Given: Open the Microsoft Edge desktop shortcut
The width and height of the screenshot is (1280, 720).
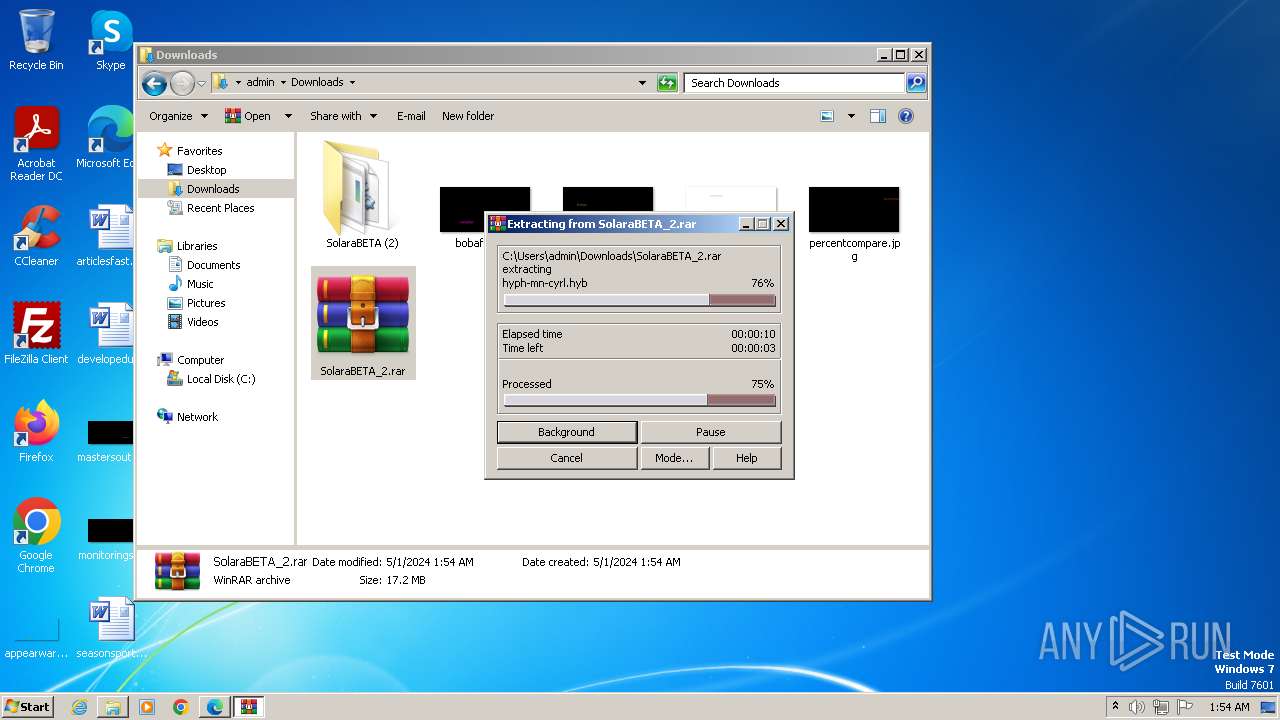Looking at the screenshot, I should pos(105,138).
